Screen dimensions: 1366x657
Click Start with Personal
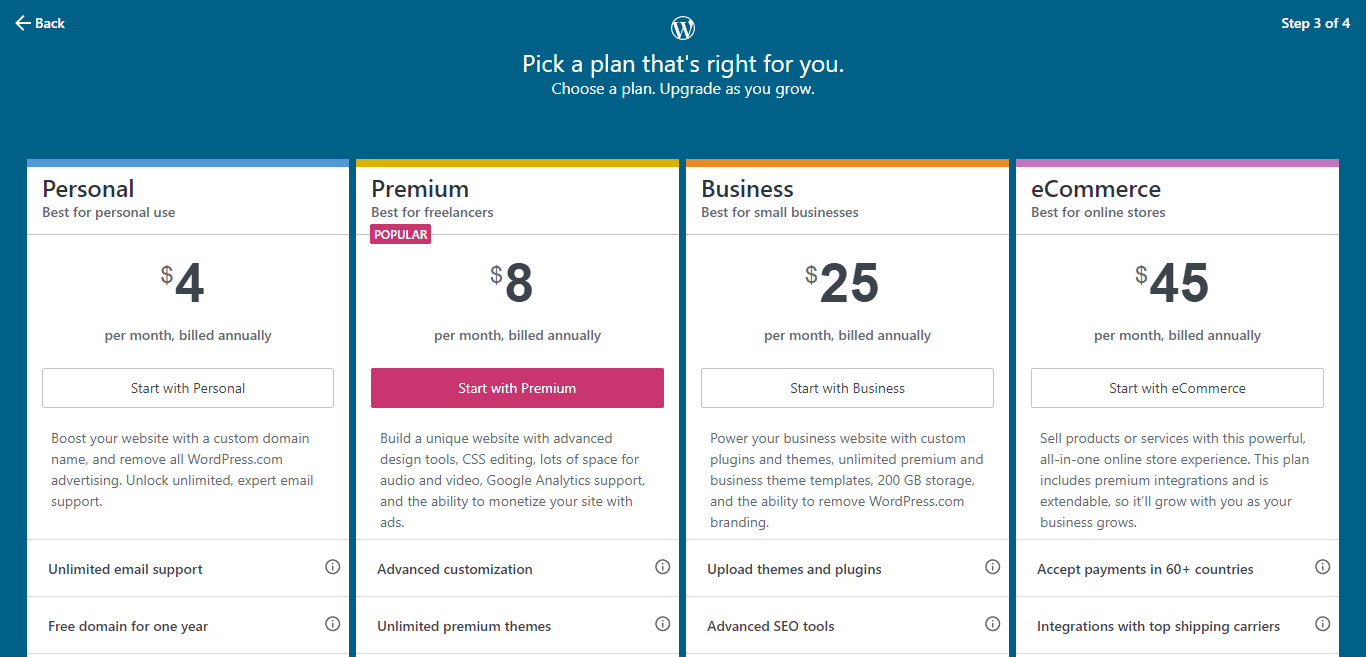187,388
